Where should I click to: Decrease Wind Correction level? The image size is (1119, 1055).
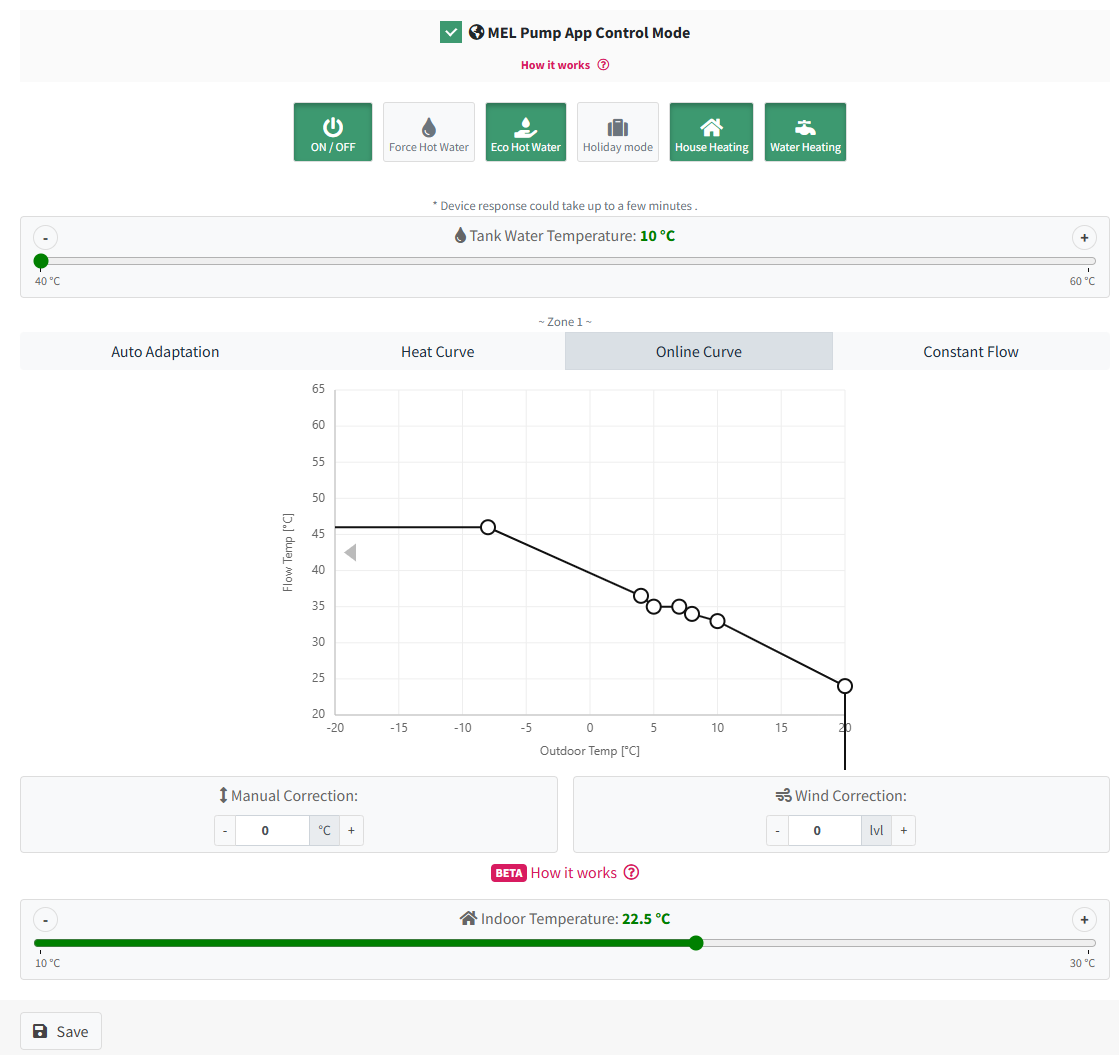coord(777,830)
